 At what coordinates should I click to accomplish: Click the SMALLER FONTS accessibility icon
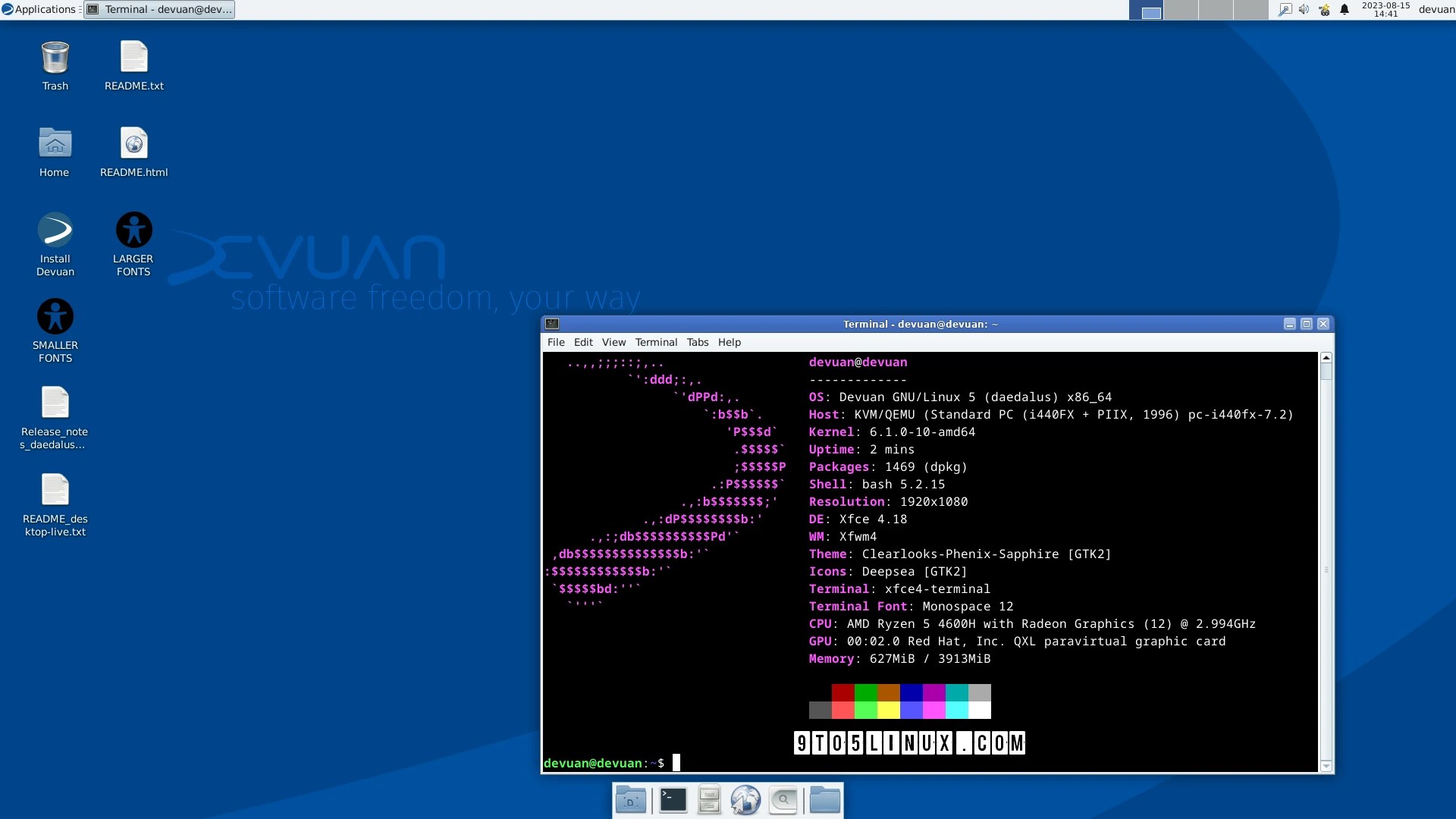[55, 317]
